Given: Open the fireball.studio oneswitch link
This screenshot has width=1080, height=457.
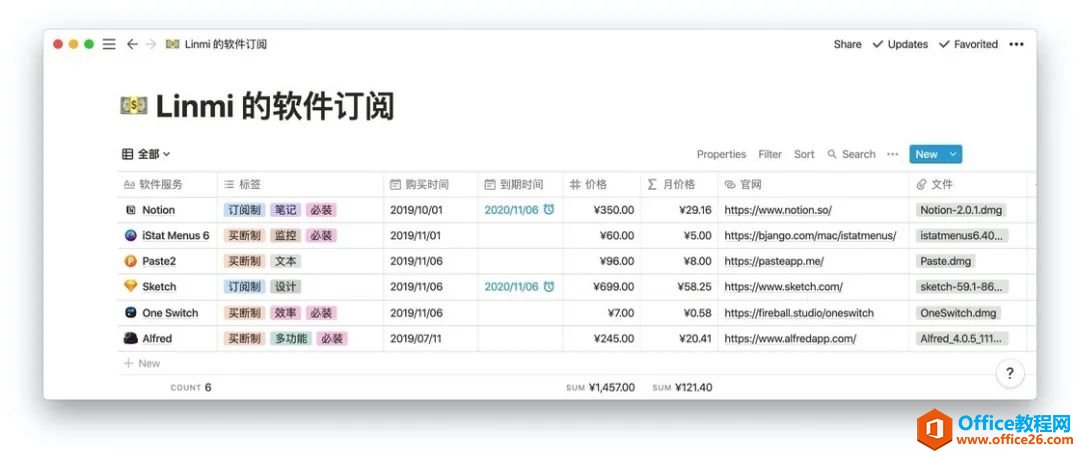Looking at the screenshot, I should click(x=799, y=313).
